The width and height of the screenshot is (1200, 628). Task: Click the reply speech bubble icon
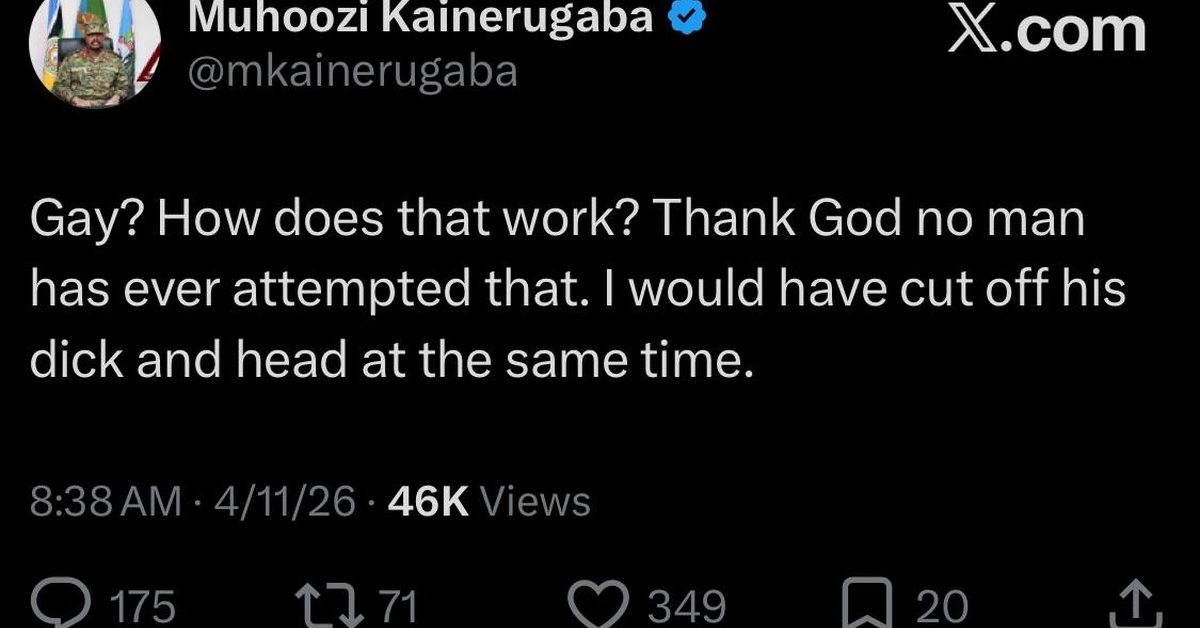tap(62, 603)
